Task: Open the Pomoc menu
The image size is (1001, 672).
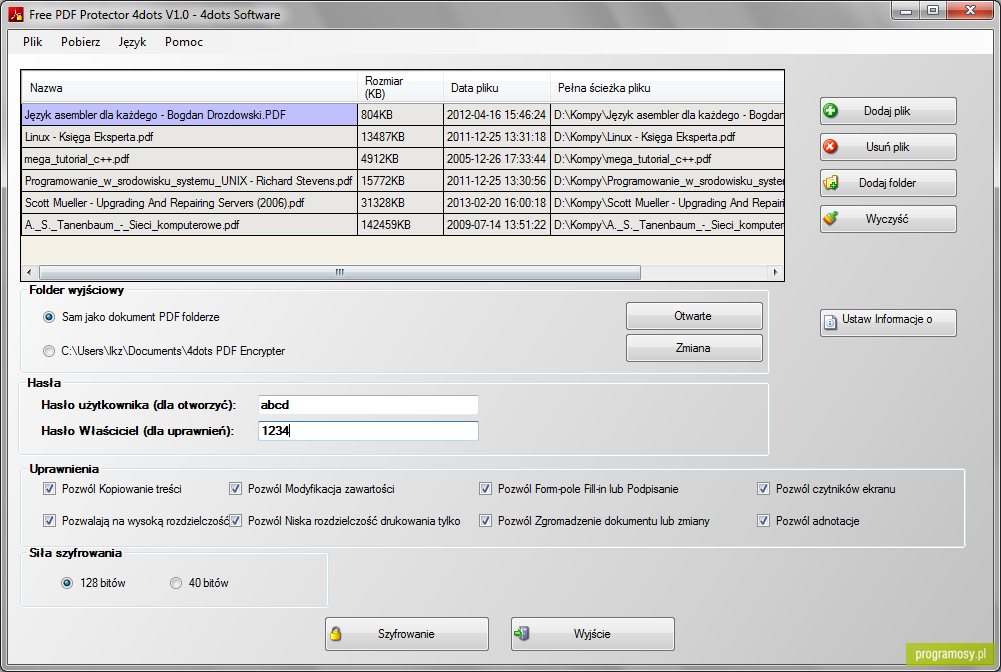Action: 184,41
